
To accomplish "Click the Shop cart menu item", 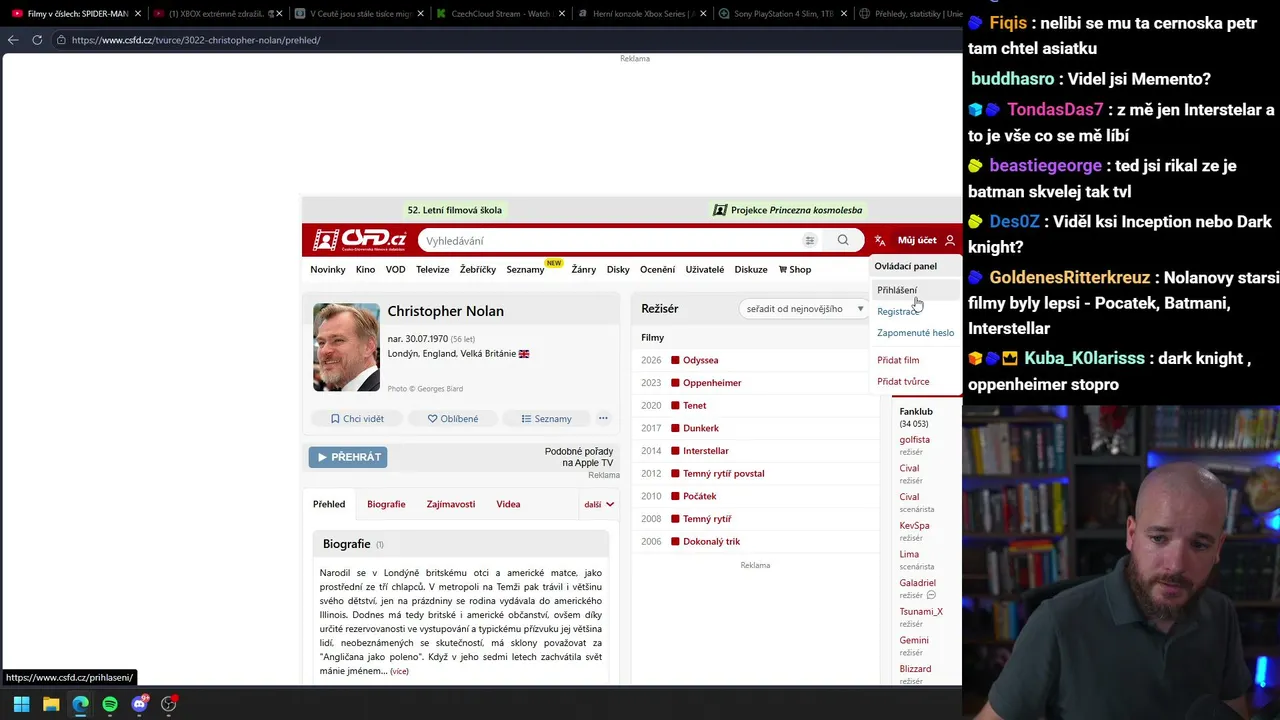I will tap(795, 269).
